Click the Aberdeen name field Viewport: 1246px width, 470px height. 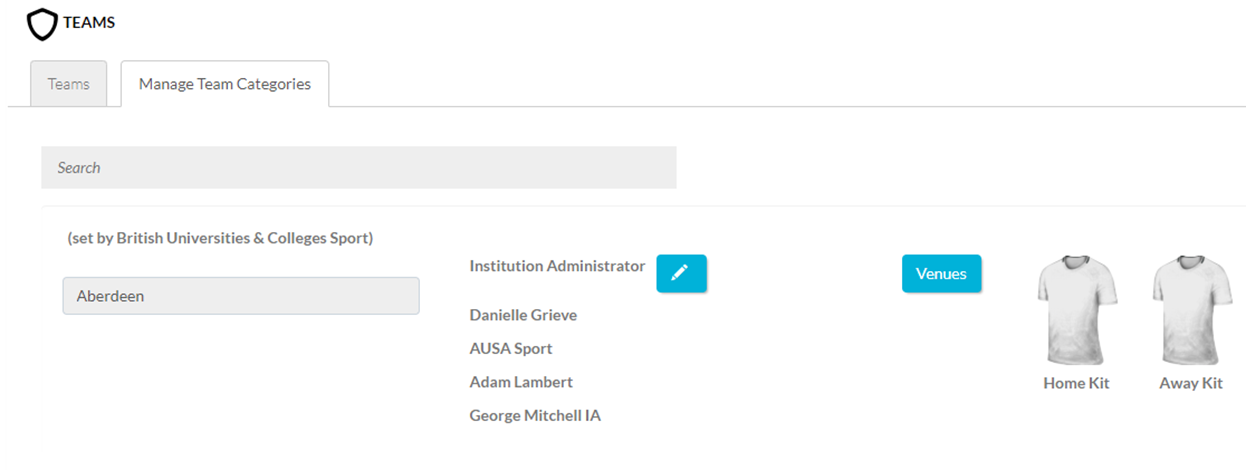241,296
